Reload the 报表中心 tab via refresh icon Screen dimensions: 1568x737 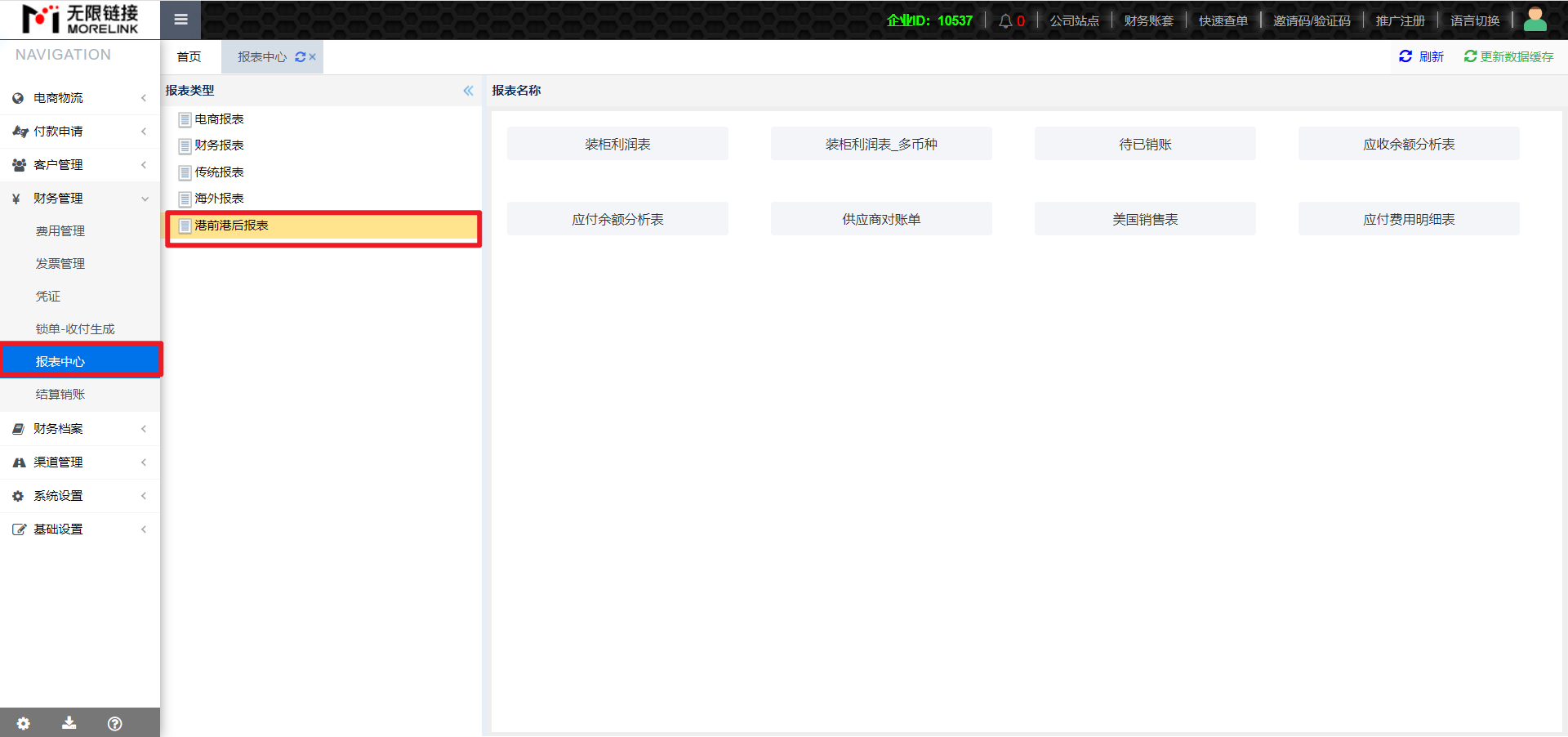pyautogui.click(x=300, y=56)
